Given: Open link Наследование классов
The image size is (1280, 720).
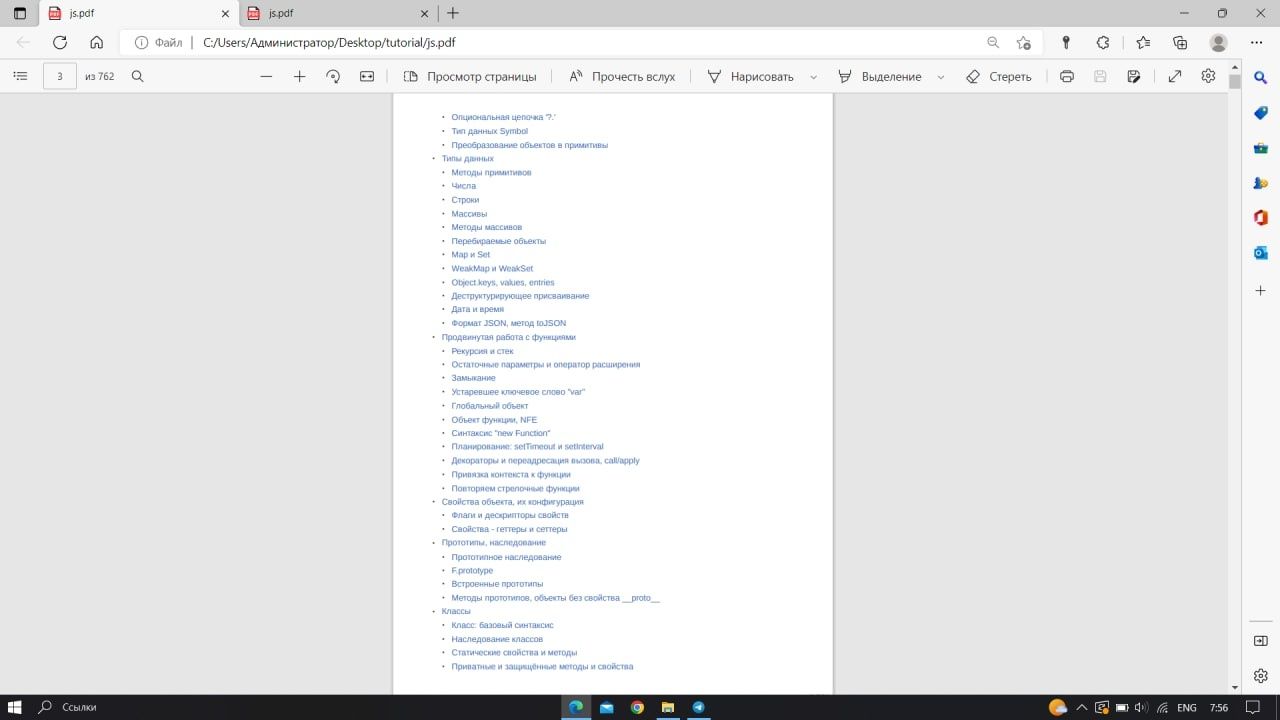Looking at the screenshot, I should click(x=497, y=639).
